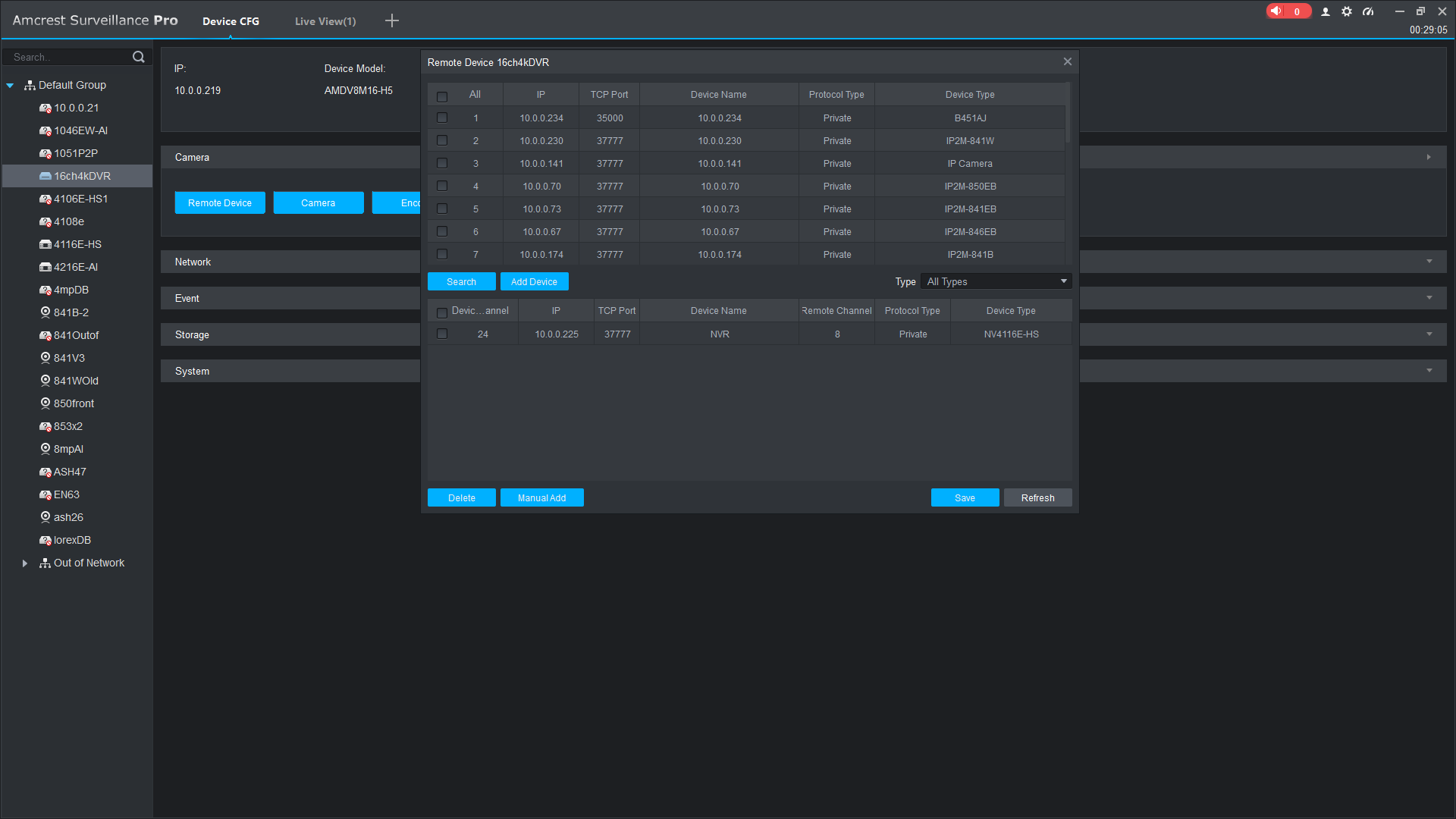
Task: Click the ash26 camera icon
Action: (x=45, y=517)
